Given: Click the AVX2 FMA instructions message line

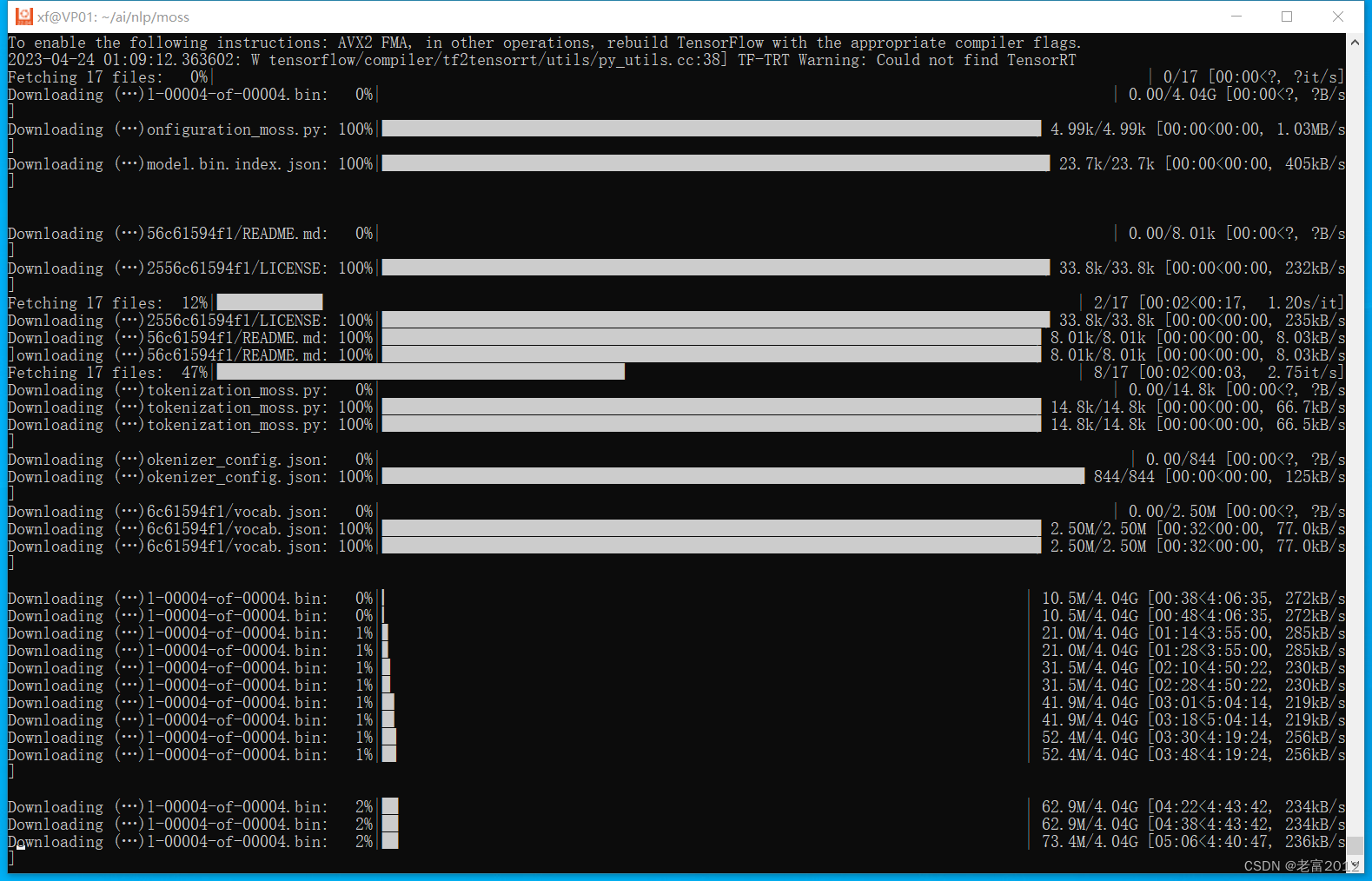Looking at the screenshot, I should click(x=545, y=43).
